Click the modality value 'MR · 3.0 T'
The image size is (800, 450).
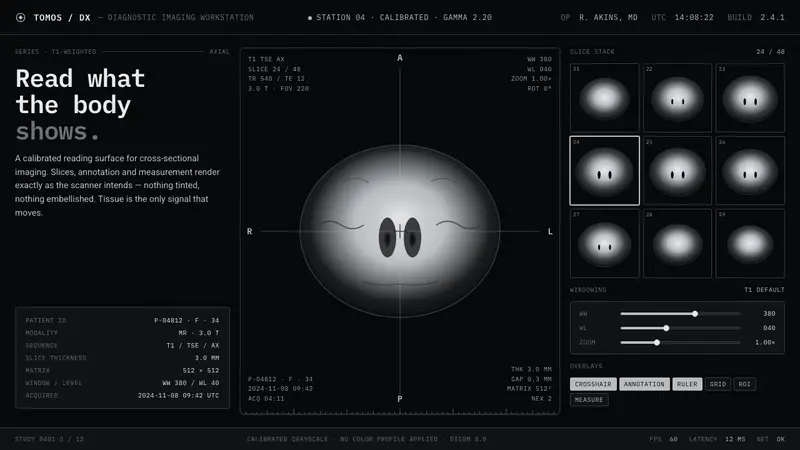coord(199,333)
